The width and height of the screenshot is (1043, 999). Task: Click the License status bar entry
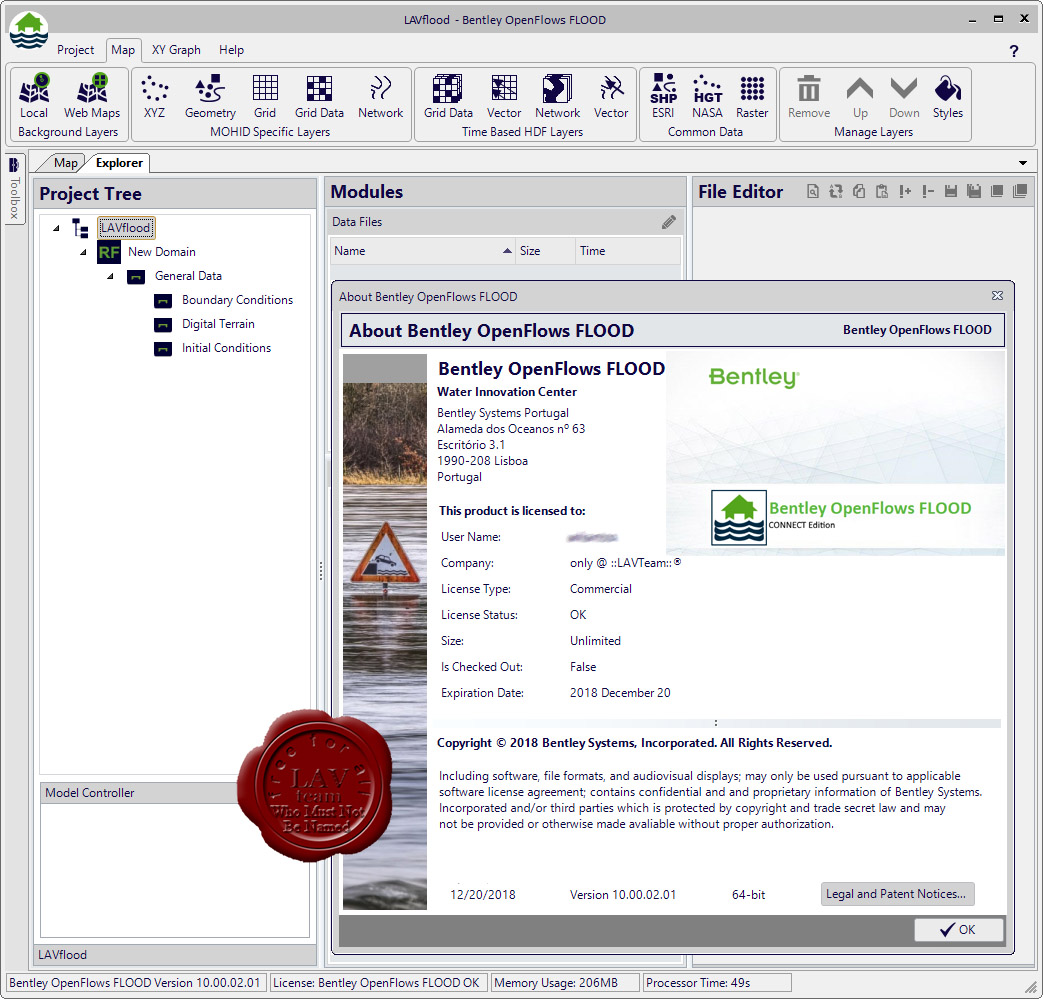pos(376,983)
